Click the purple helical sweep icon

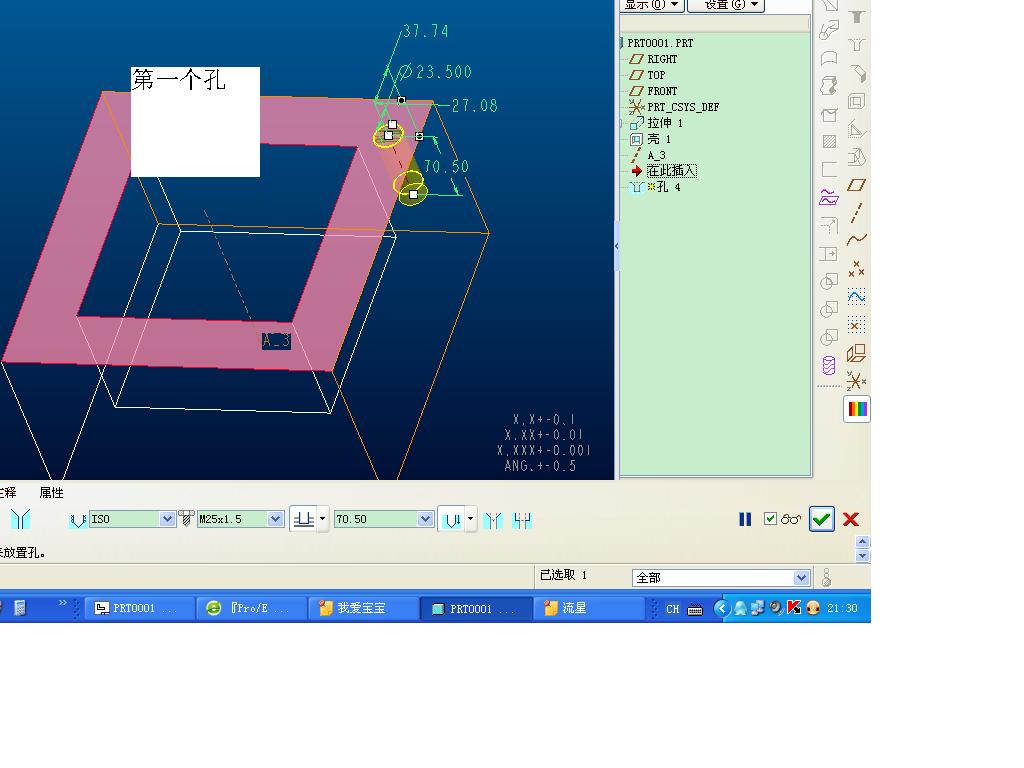coord(829,365)
